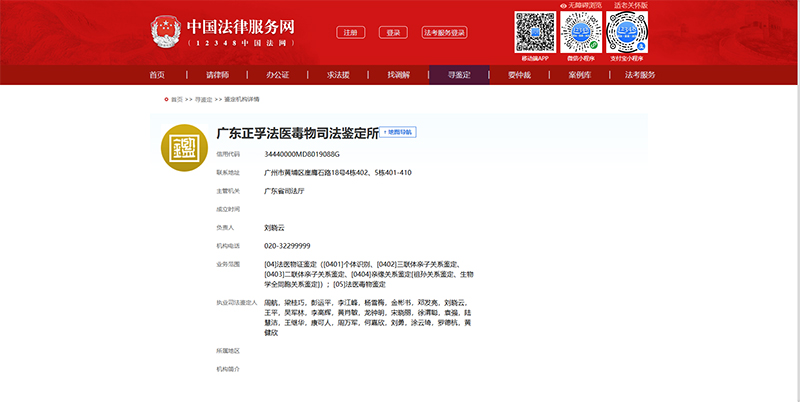
Task: Open the 请律师 navigation tab
Action: tap(217, 75)
